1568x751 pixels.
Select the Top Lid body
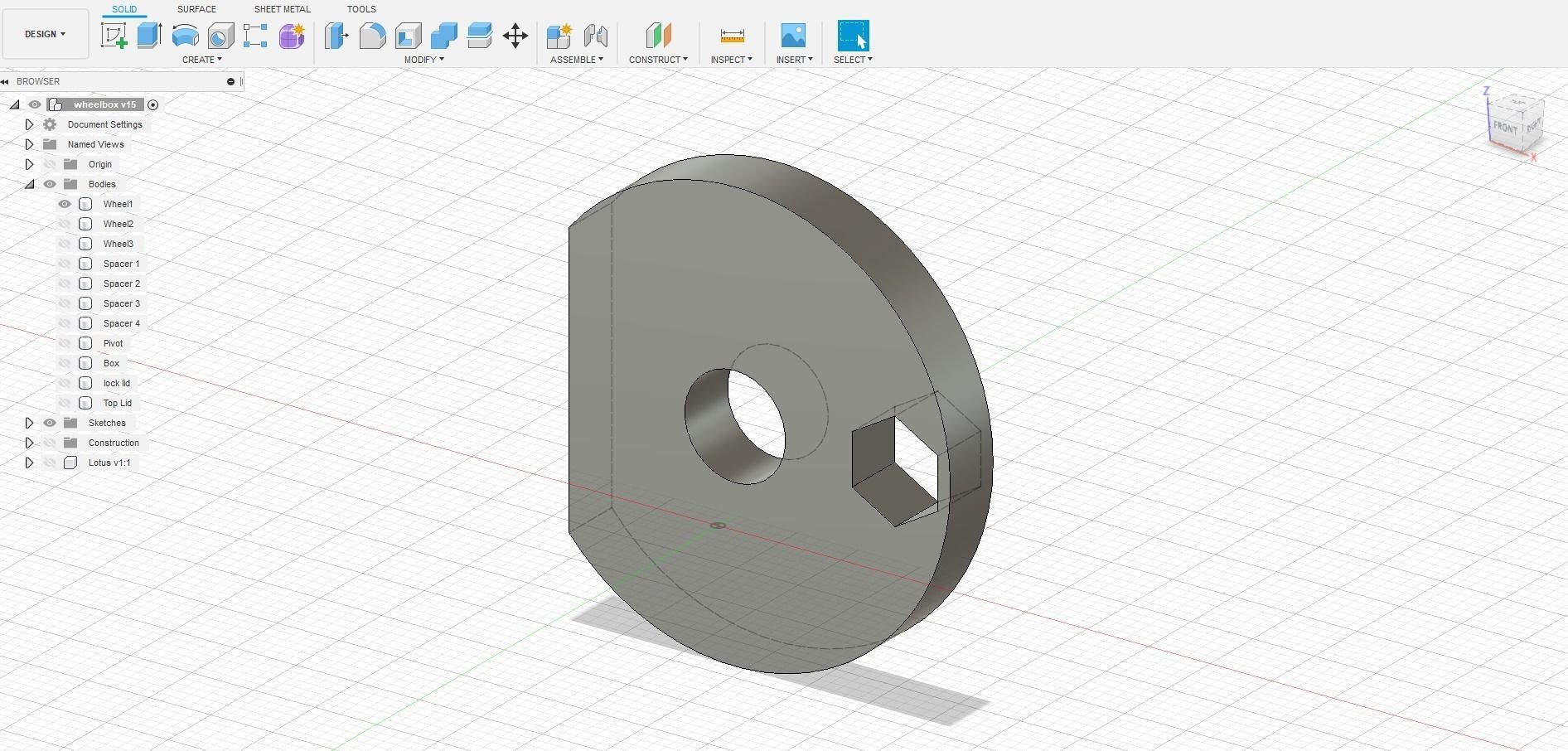[118, 403]
